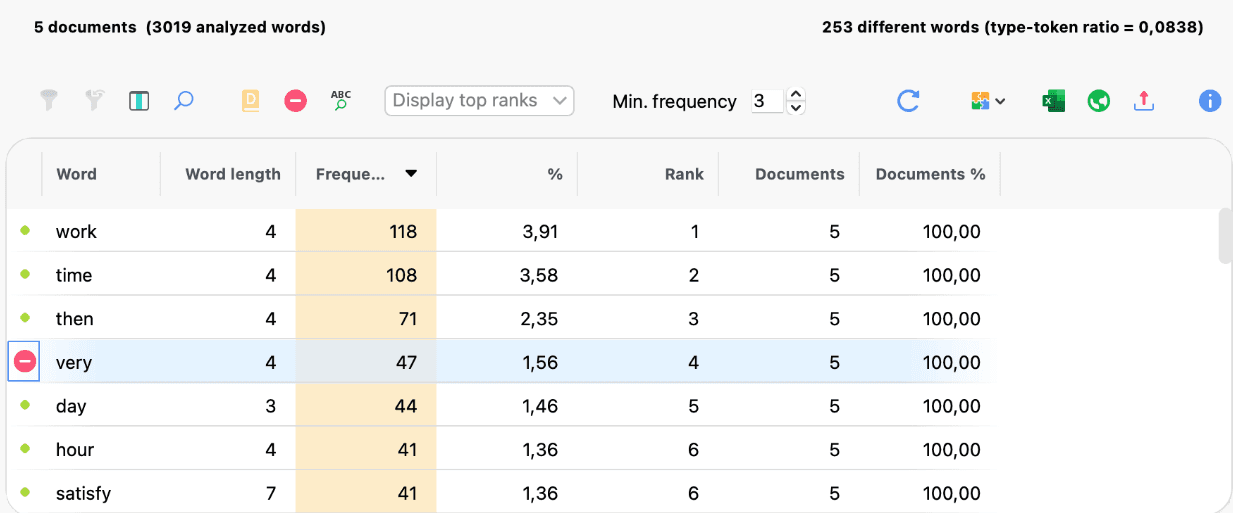Click the yellow dictionary icon
Image resolution: width=1233 pixels, height=513 pixels.
click(x=250, y=101)
